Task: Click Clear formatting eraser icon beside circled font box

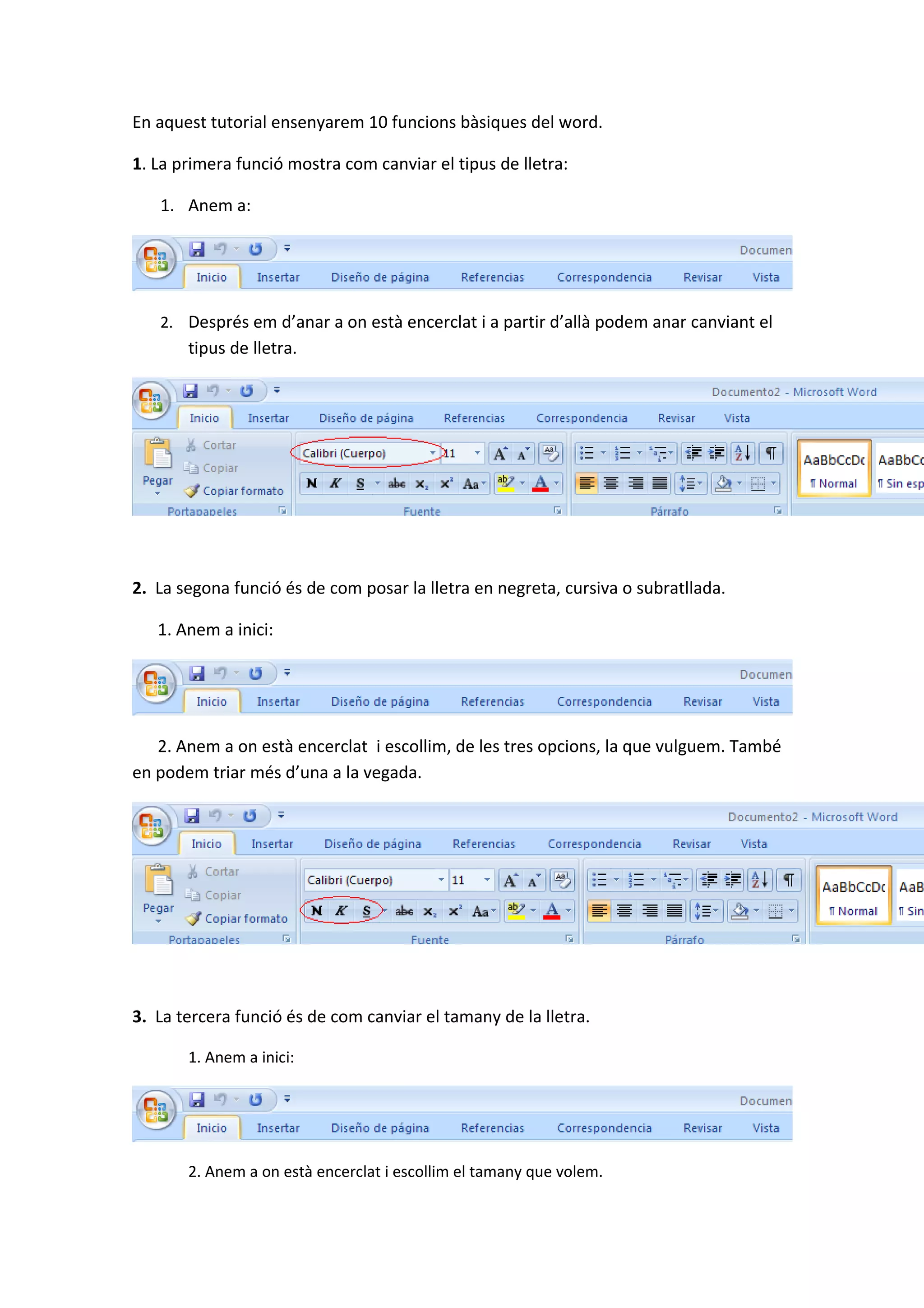Action: (x=550, y=454)
